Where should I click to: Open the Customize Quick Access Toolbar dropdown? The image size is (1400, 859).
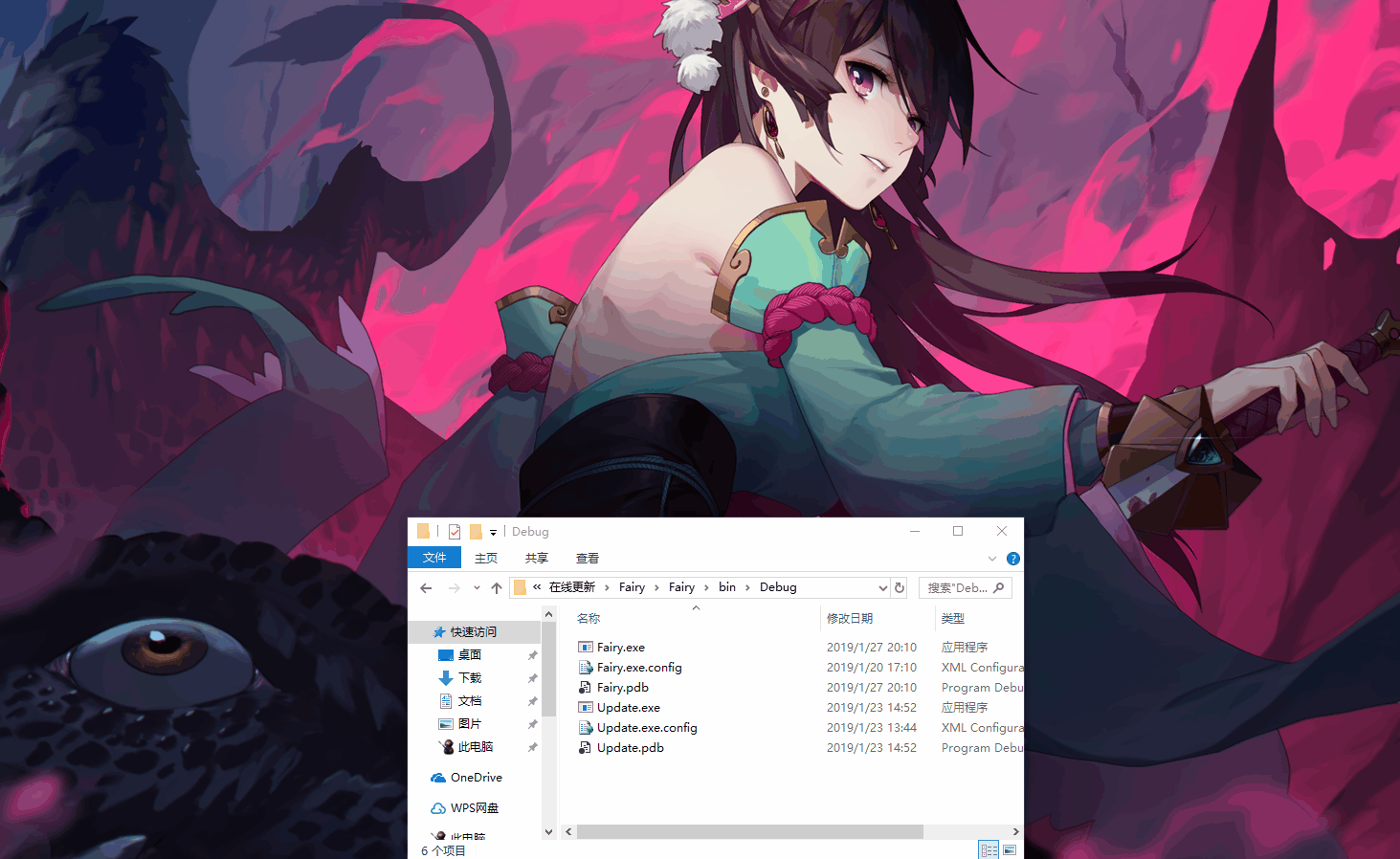[x=493, y=533]
